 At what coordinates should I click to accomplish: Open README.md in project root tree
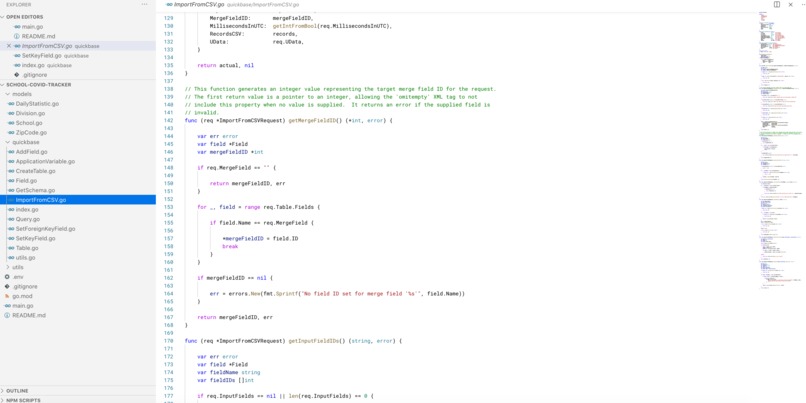point(29,315)
